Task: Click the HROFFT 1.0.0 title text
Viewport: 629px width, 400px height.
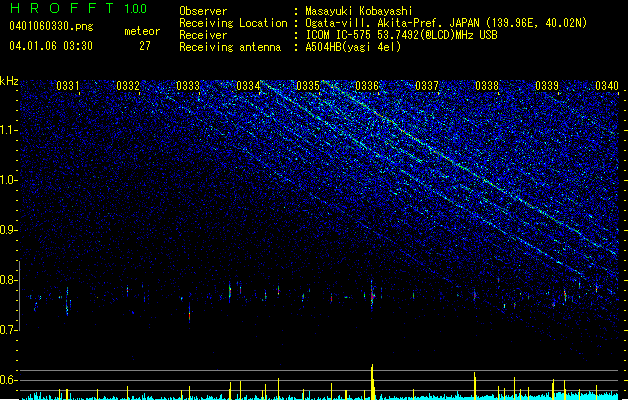Action: 78,8
